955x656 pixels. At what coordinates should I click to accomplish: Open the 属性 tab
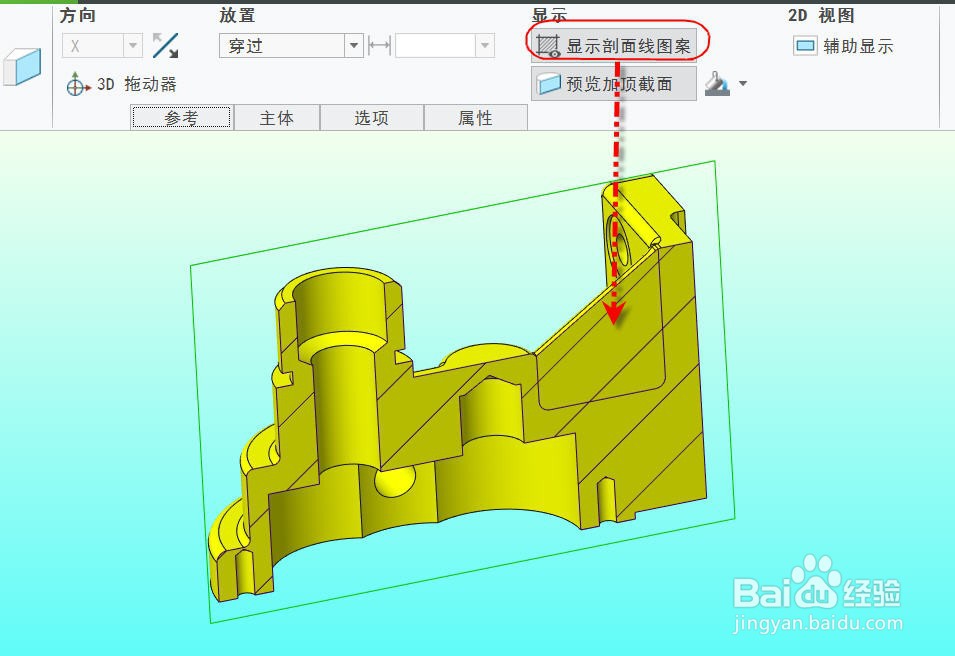[476, 118]
